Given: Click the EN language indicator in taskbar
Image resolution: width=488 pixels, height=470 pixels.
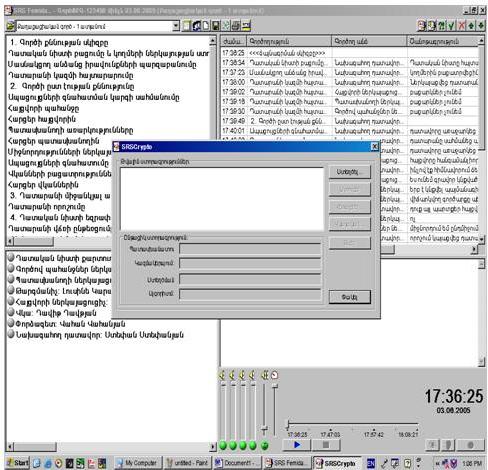Looking at the screenshot, I should 371,463.
